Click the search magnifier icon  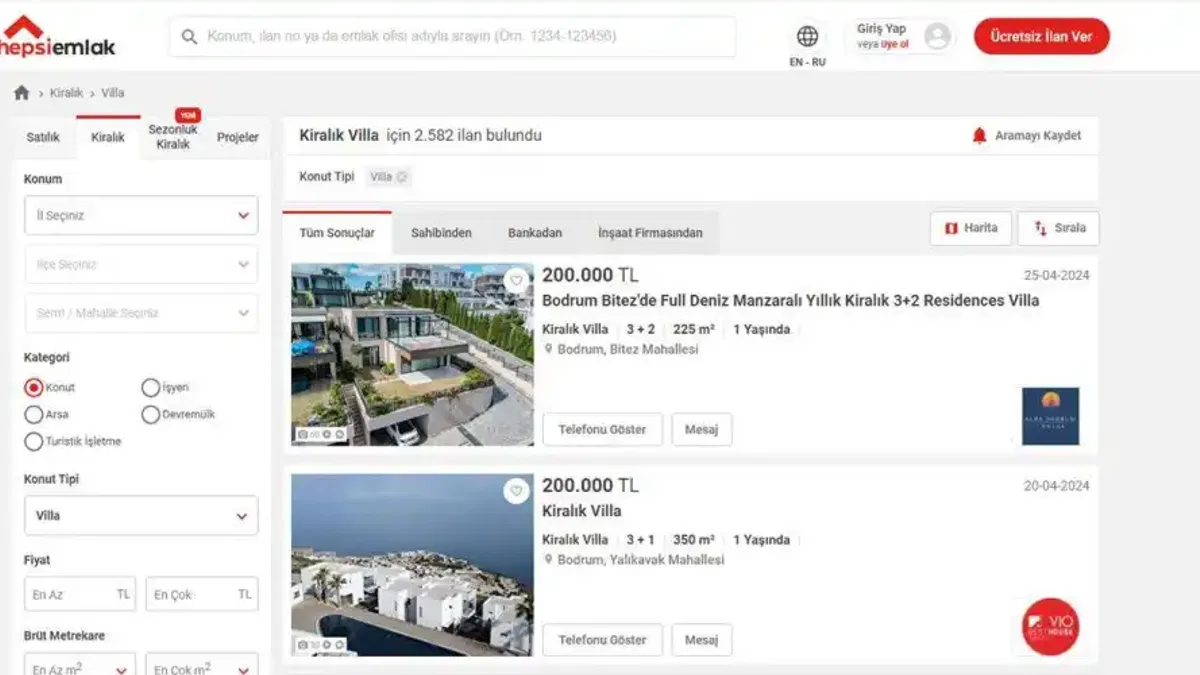click(x=189, y=37)
